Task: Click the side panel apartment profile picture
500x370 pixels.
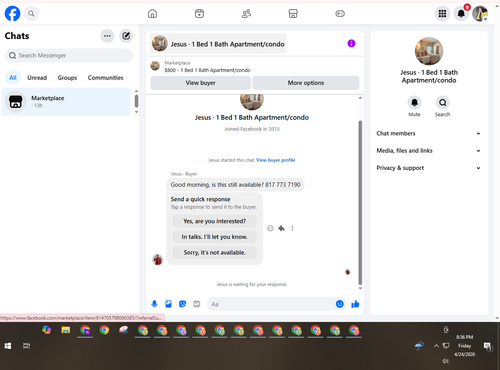Action: [x=429, y=51]
